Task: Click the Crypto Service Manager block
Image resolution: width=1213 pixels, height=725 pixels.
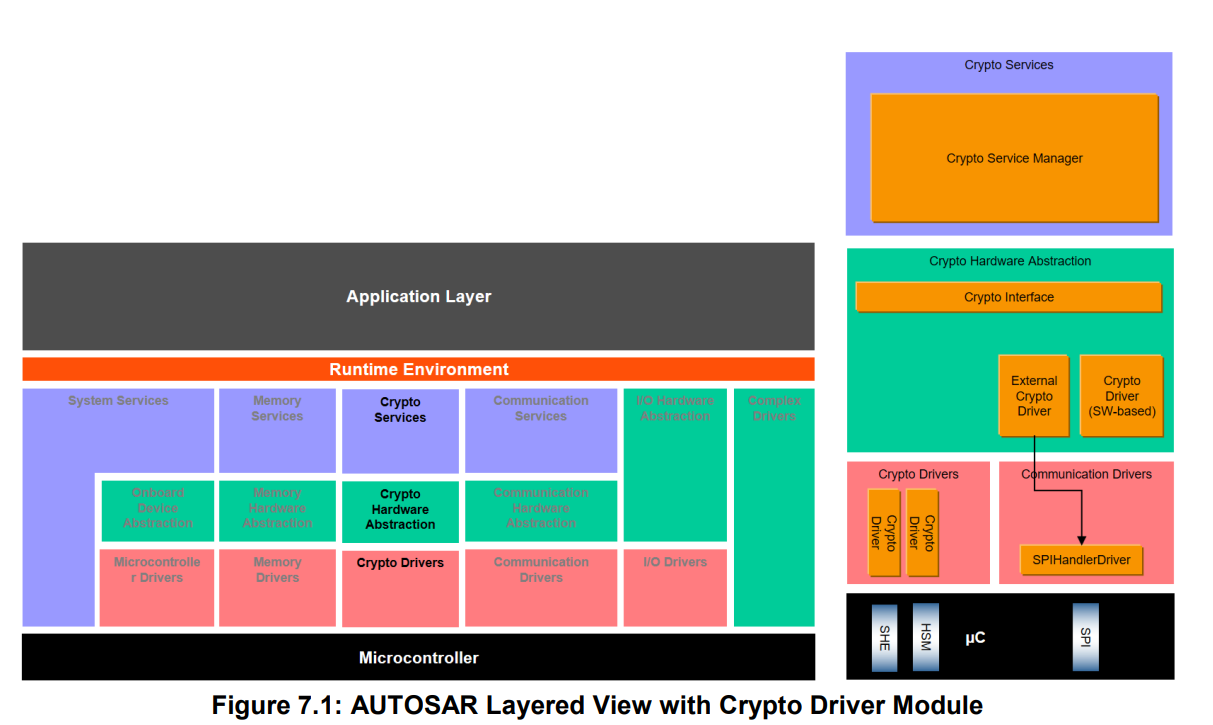Action: (x=1014, y=158)
